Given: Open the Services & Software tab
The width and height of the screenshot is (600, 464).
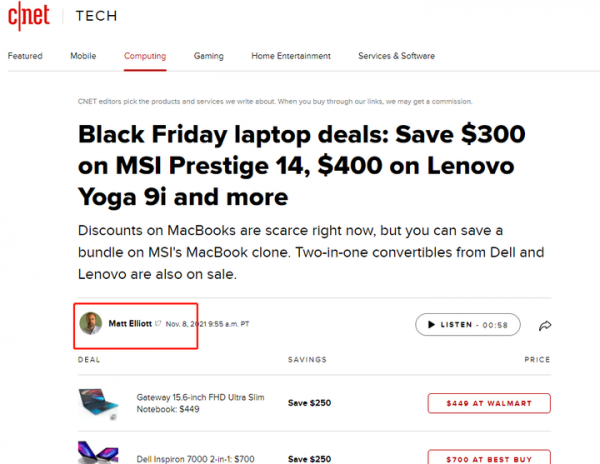Looking at the screenshot, I should pos(397,56).
